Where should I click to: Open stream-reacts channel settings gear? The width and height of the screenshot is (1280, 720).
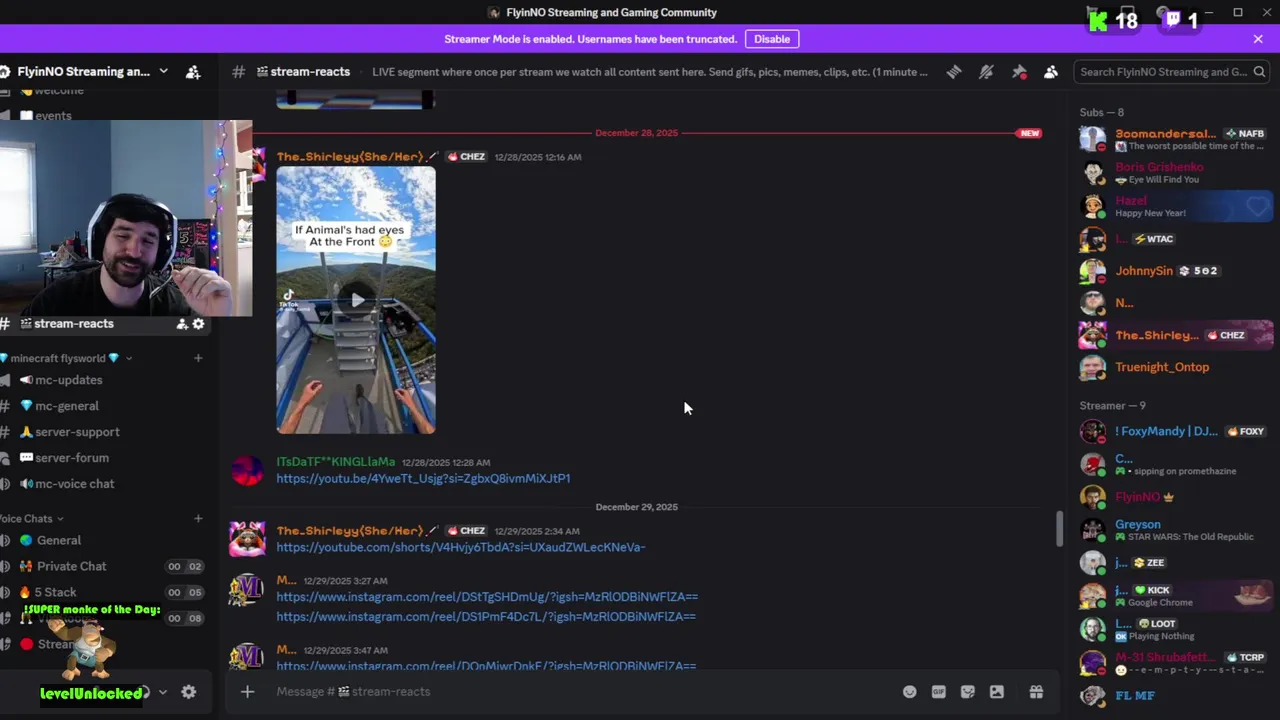pyautogui.click(x=198, y=324)
